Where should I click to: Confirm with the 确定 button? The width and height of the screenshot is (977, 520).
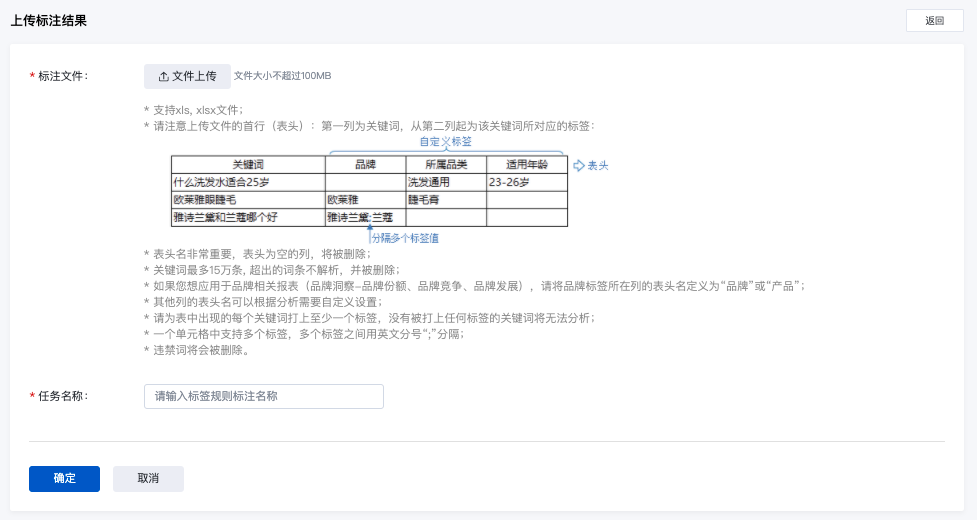(x=64, y=479)
